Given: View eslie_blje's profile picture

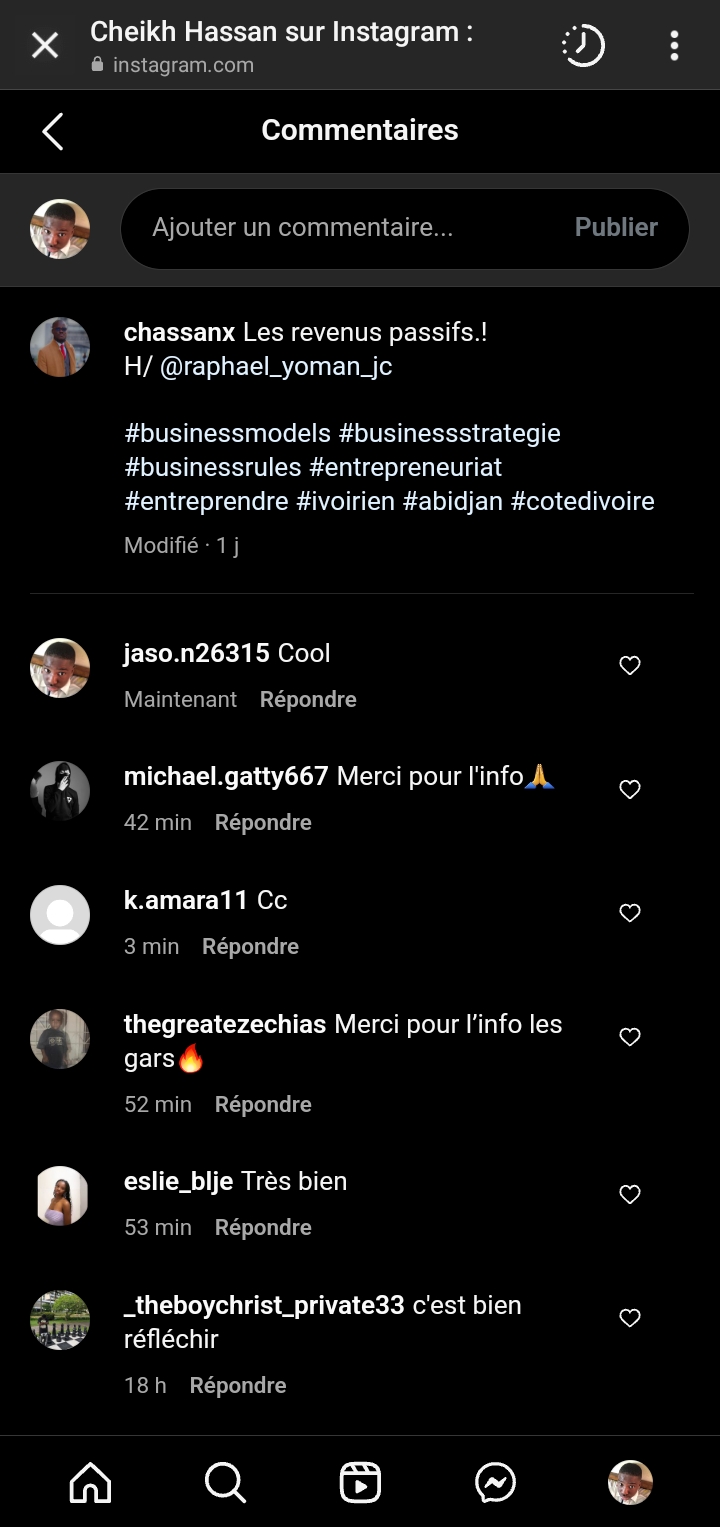Looking at the screenshot, I should pos(60,1196).
